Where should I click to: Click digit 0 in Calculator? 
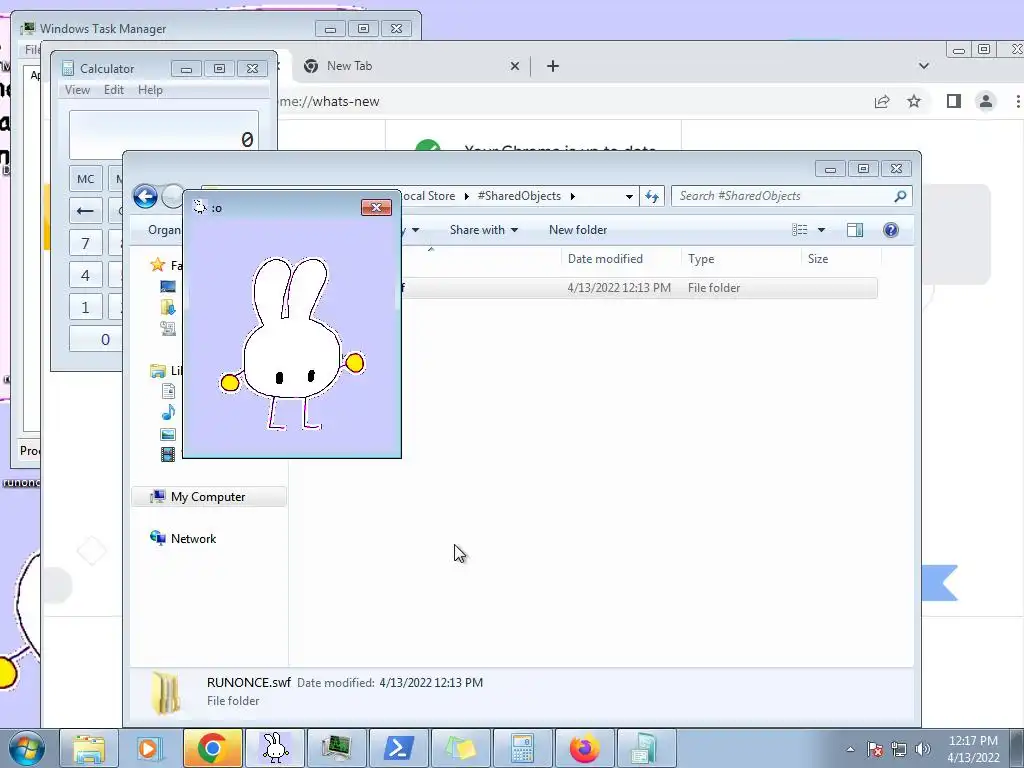tap(97, 339)
